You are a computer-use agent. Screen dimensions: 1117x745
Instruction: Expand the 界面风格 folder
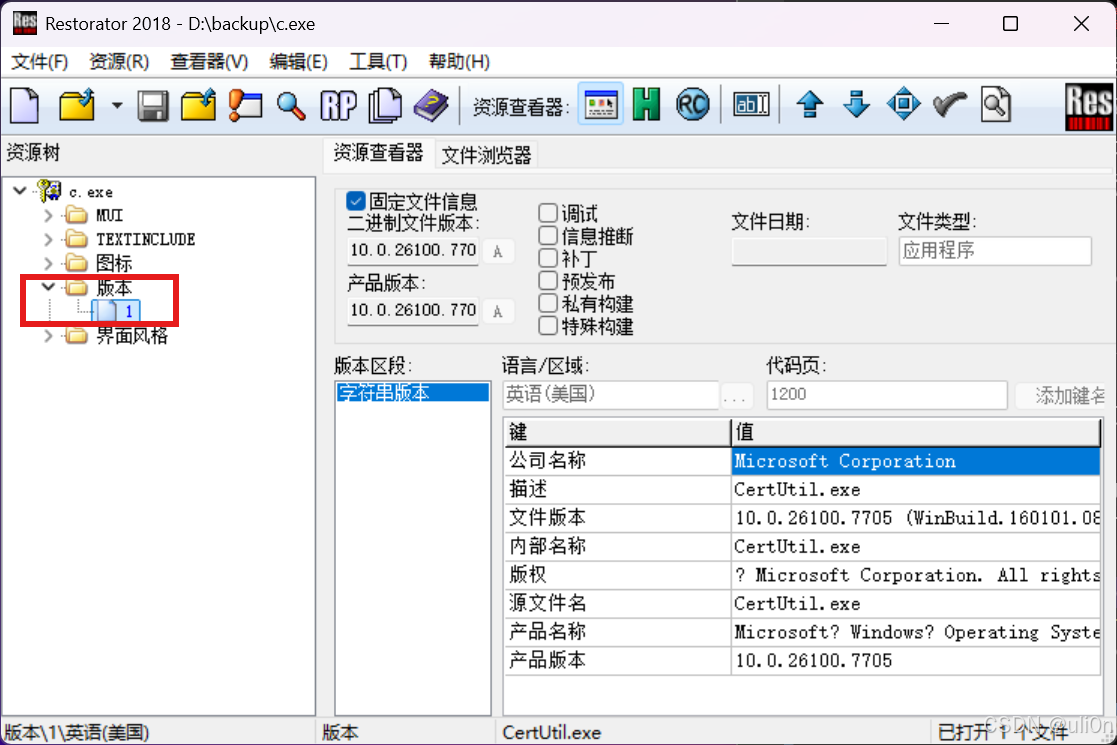click(x=48, y=335)
